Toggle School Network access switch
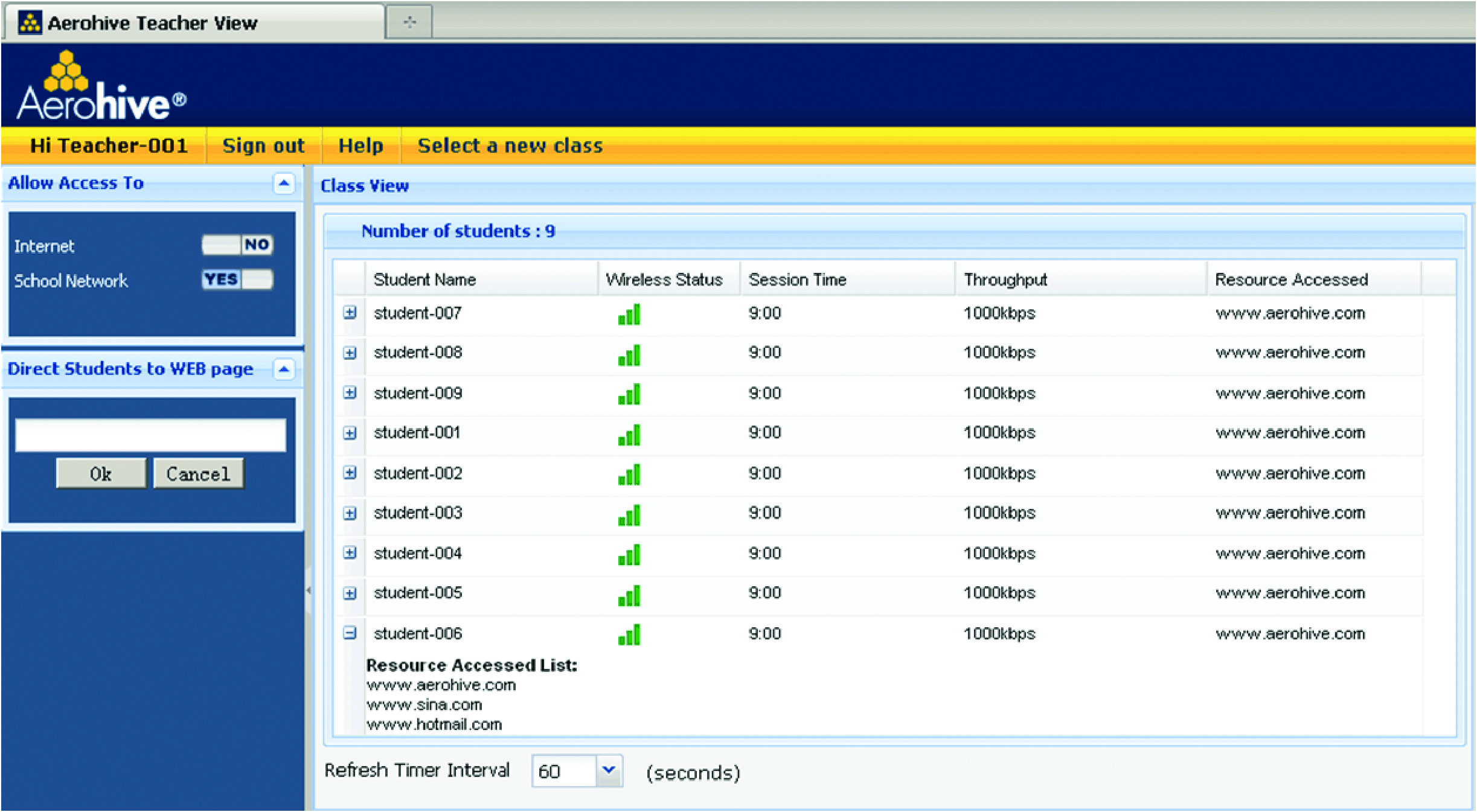The image size is (1477, 812). (237, 280)
